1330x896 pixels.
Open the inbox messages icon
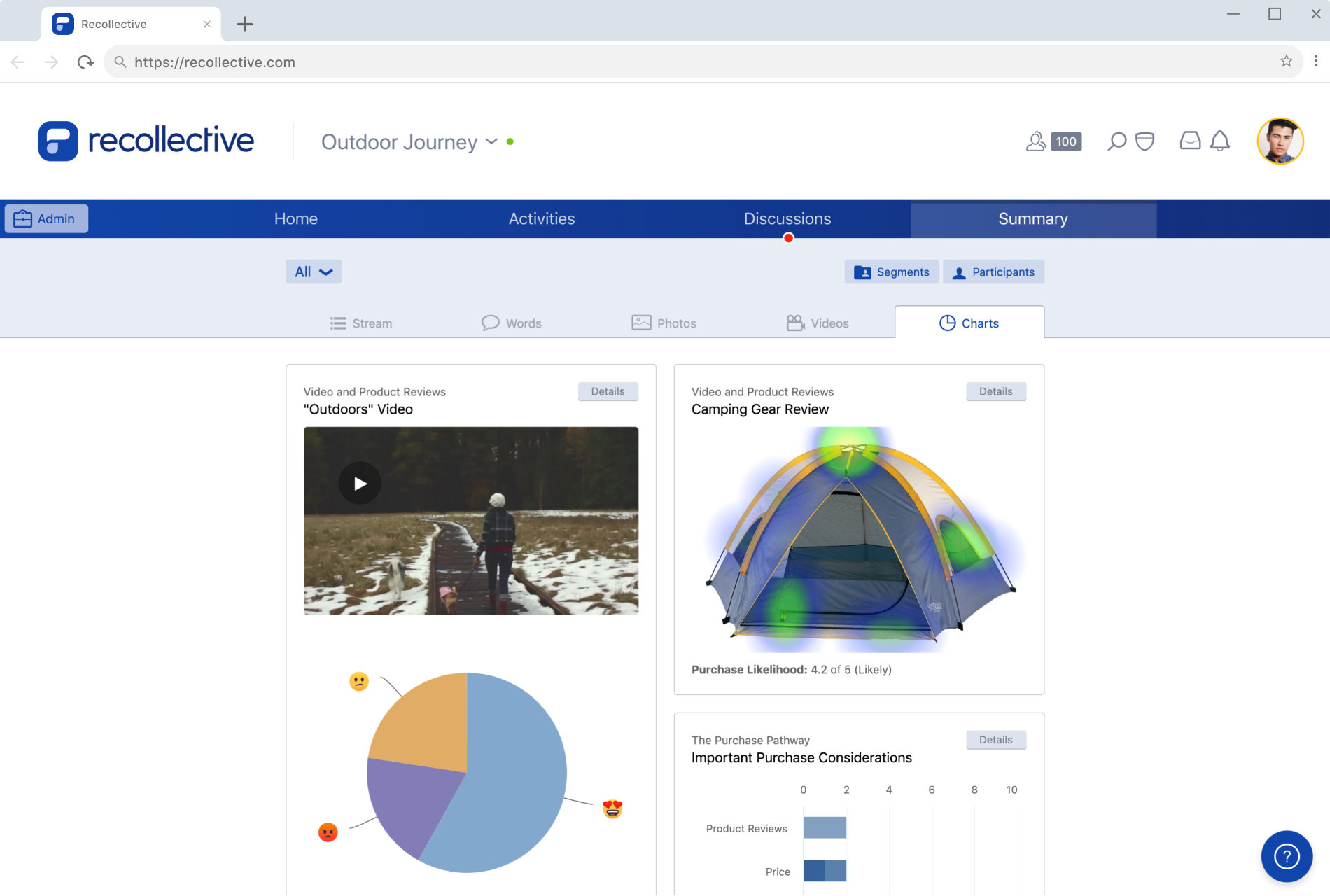tap(1190, 141)
